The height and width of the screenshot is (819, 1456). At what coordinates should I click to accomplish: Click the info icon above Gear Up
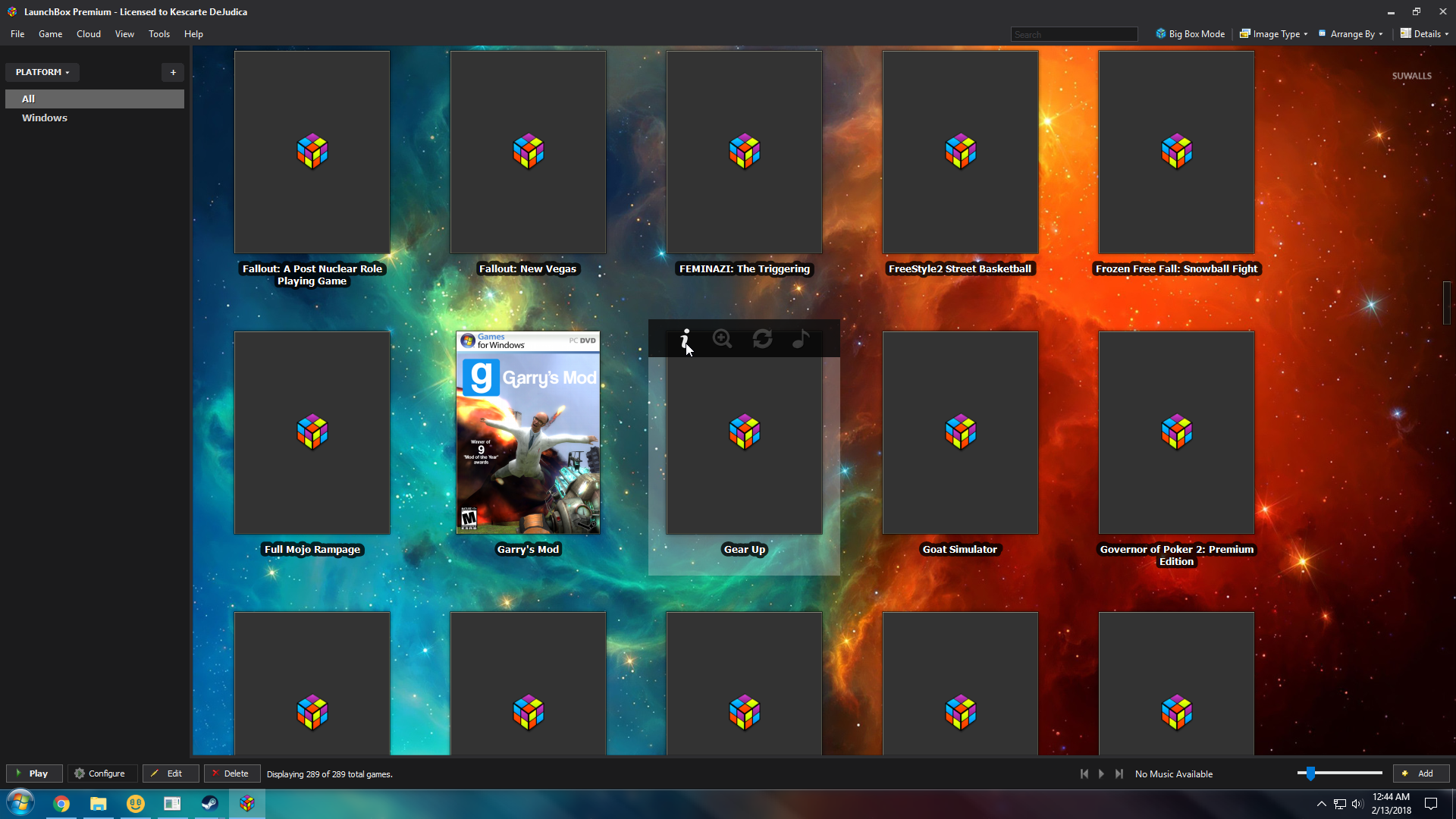[686, 338]
